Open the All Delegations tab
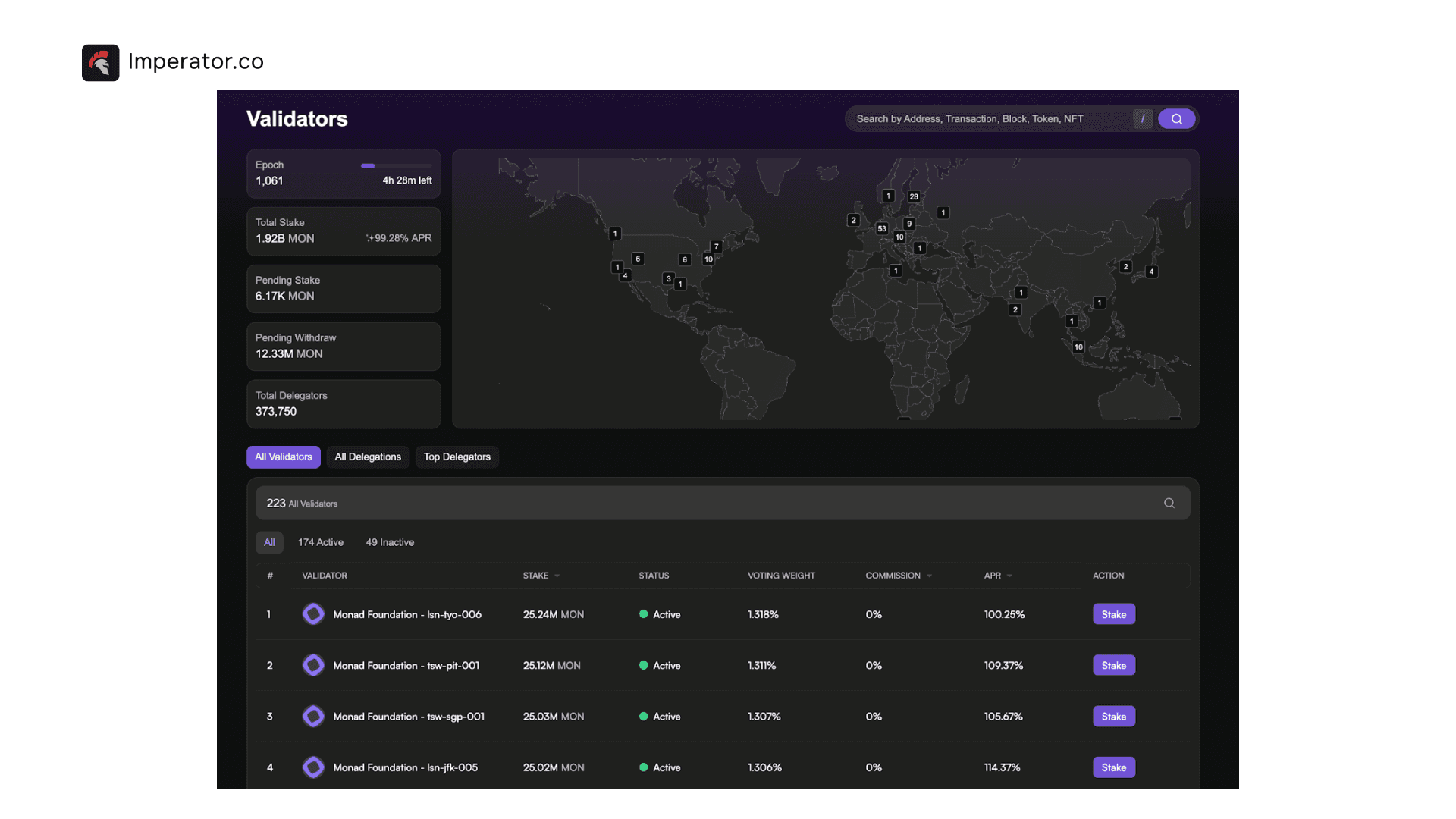 pyautogui.click(x=368, y=457)
